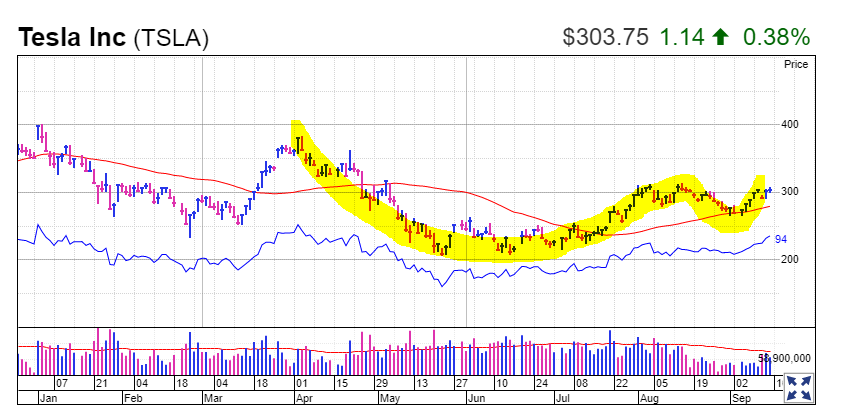Screen dimensions: 853x415
Task: Select the Jun month label on timeline
Action: pyautogui.click(x=477, y=397)
